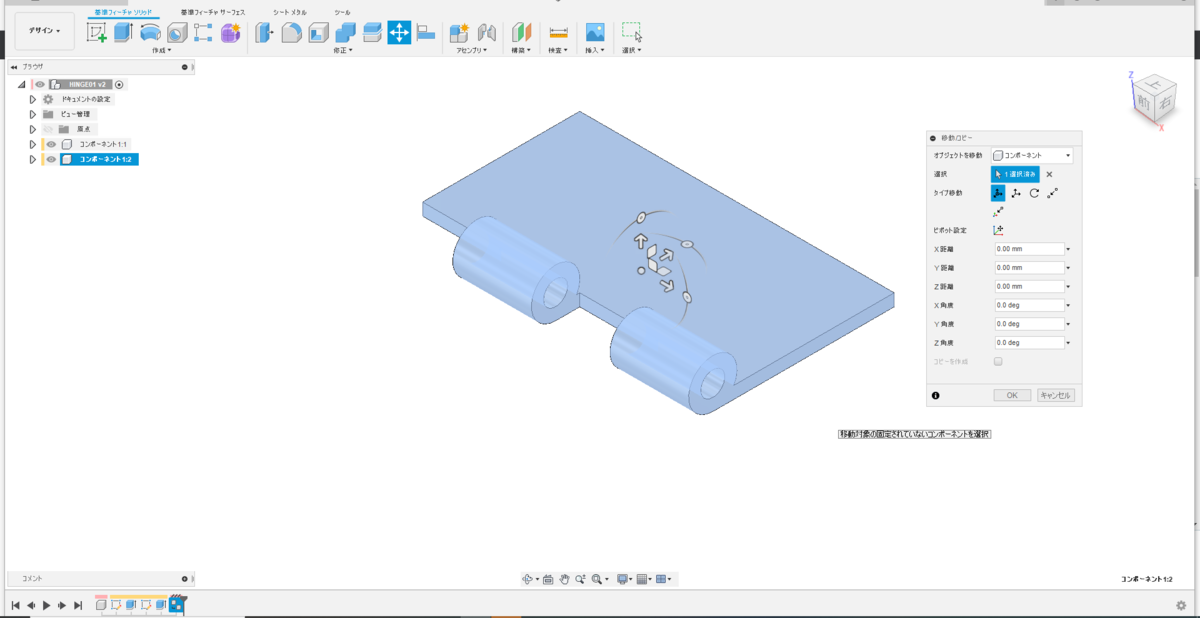
Task: Toggle visibility of HINGE01 v2
Action: click(40, 85)
